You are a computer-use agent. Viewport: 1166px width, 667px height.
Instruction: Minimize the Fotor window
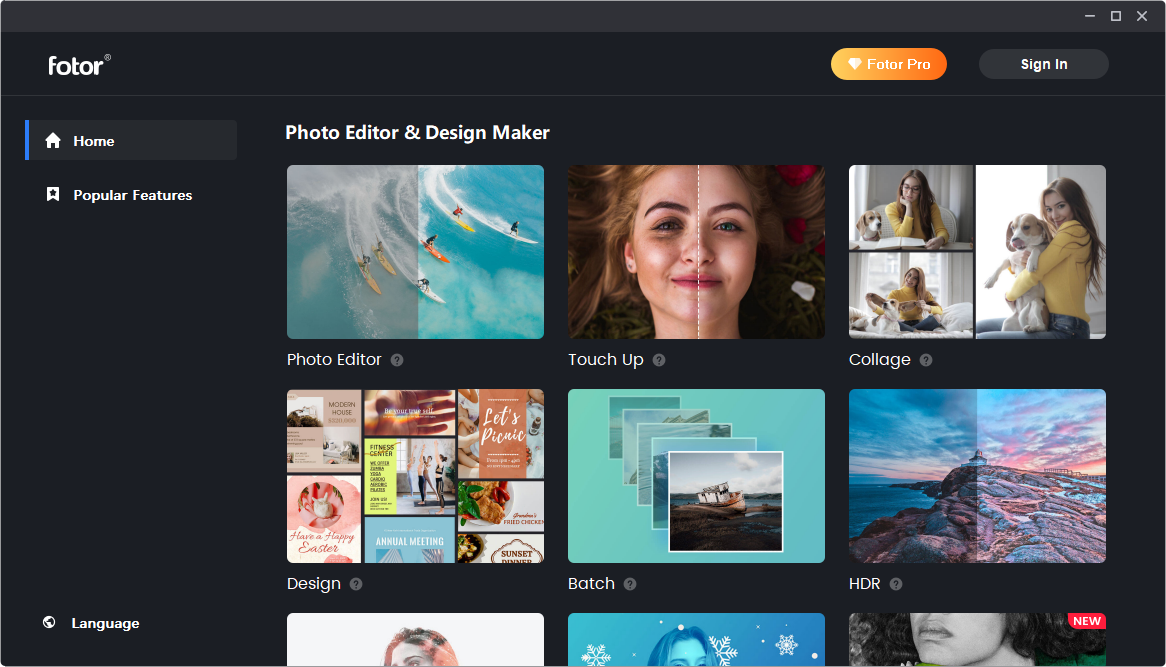[1090, 16]
